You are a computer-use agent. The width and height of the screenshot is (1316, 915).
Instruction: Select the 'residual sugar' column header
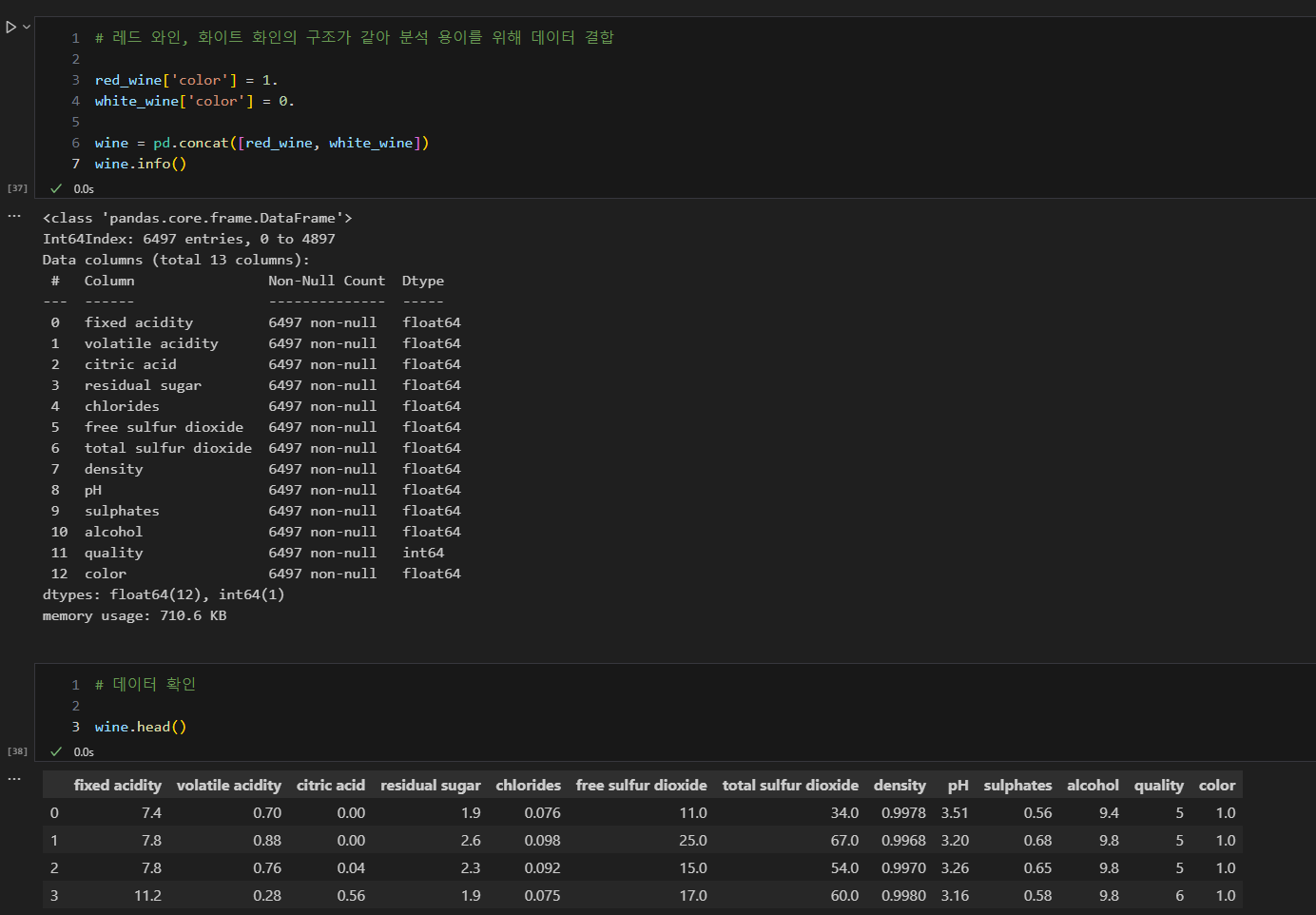[430, 785]
